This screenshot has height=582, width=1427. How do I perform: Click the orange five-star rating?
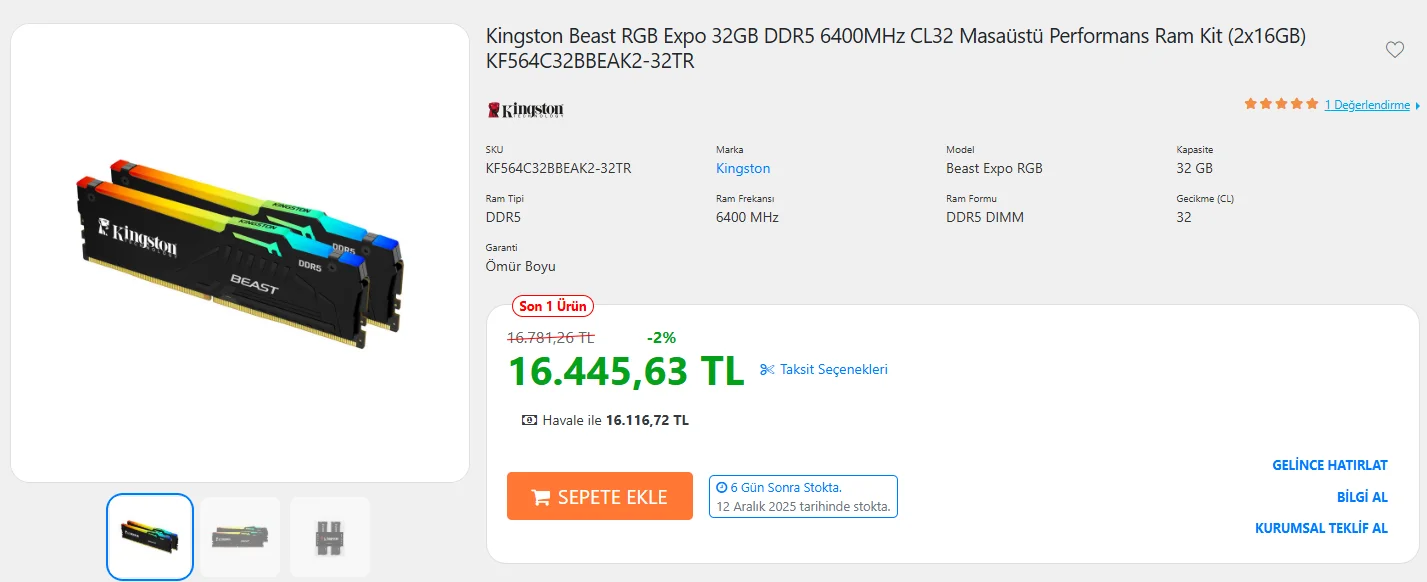pos(1281,104)
